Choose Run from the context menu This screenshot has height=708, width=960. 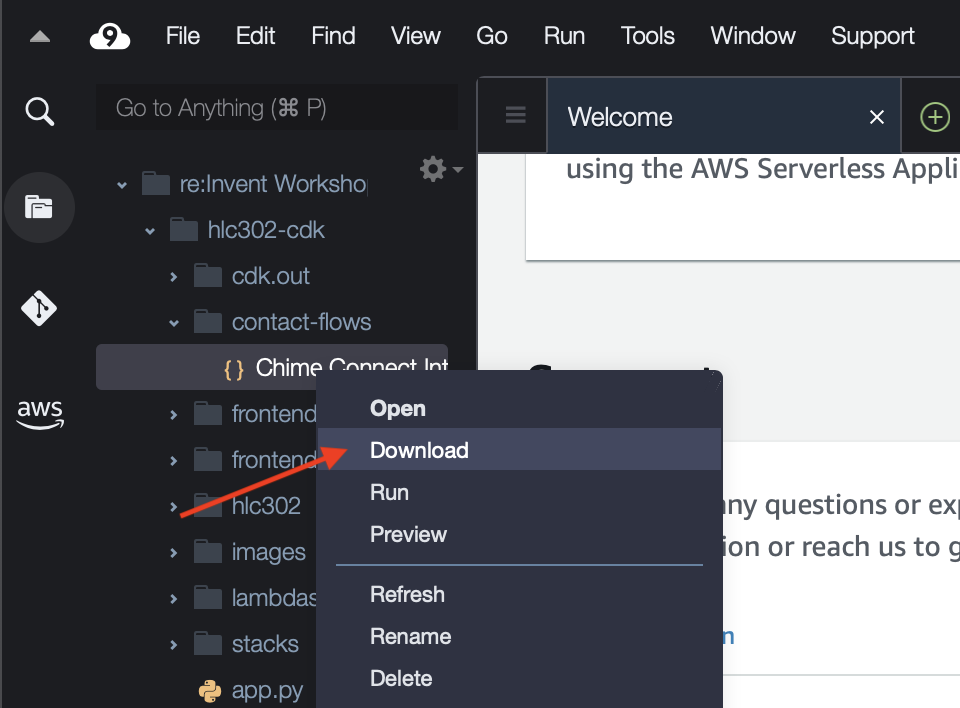(x=519, y=492)
